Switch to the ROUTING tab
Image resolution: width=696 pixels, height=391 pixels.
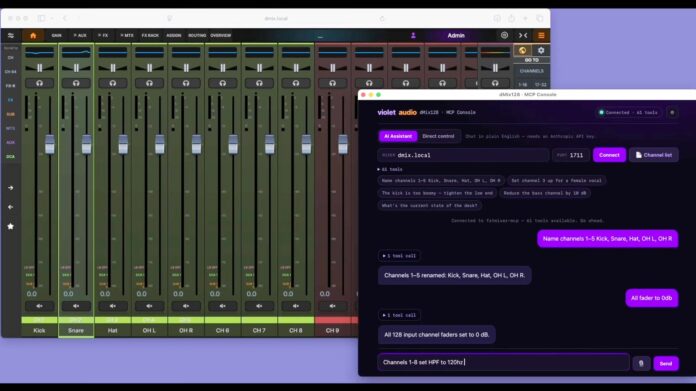[197, 36]
